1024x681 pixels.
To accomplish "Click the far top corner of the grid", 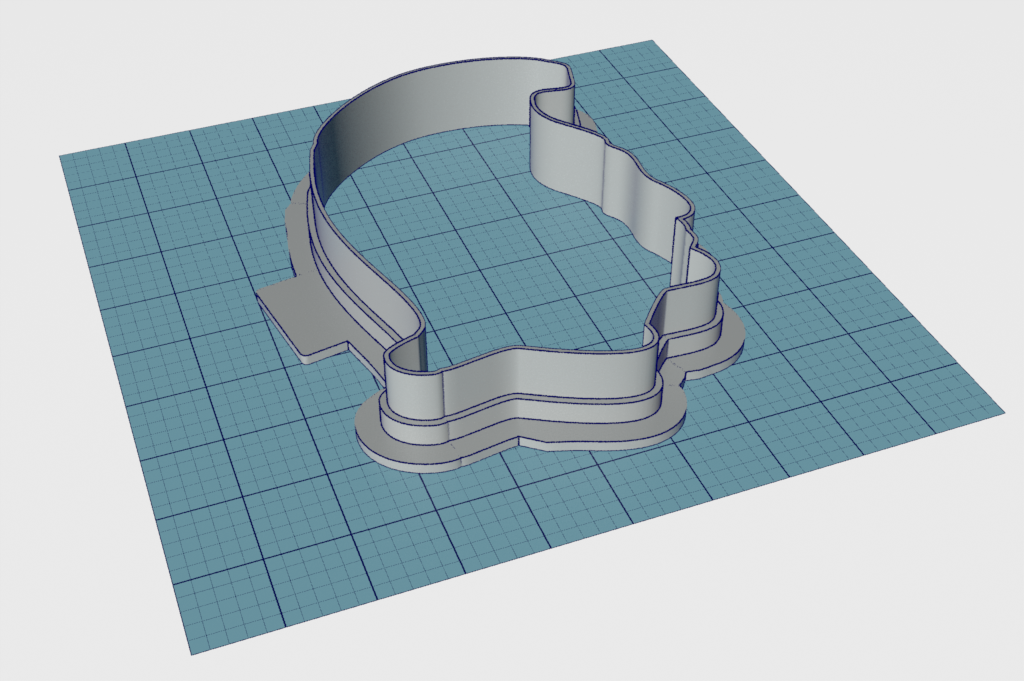I will click(651, 44).
